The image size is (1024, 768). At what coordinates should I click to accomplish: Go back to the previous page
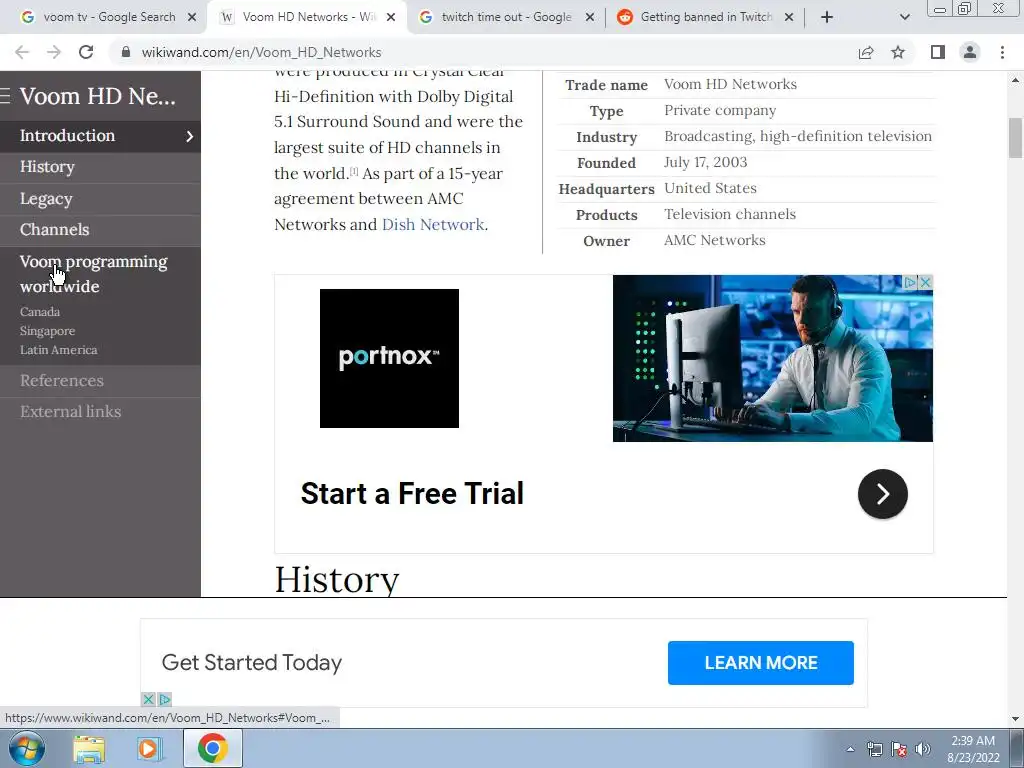point(22,52)
